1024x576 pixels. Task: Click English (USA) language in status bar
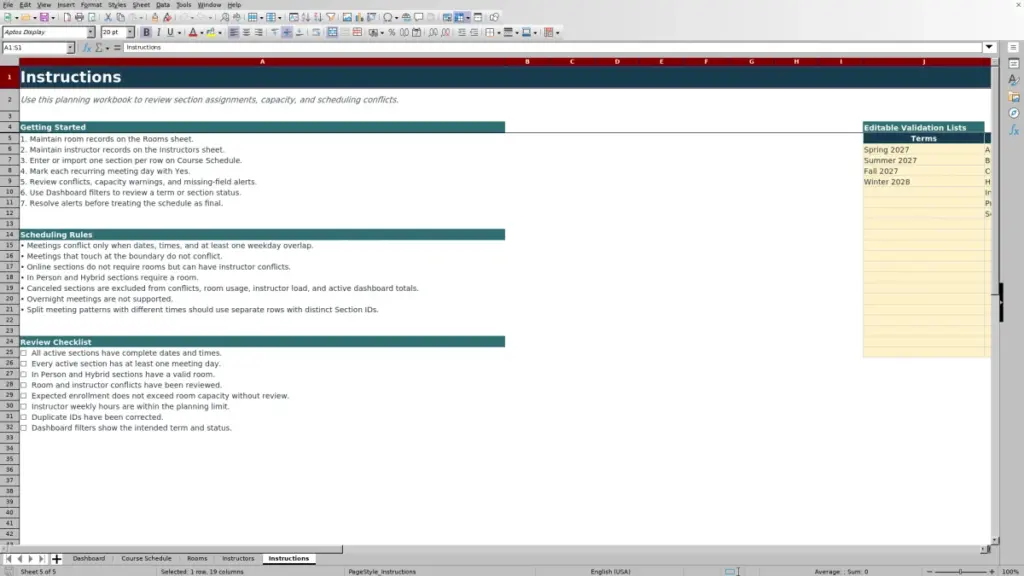(x=611, y=572)
